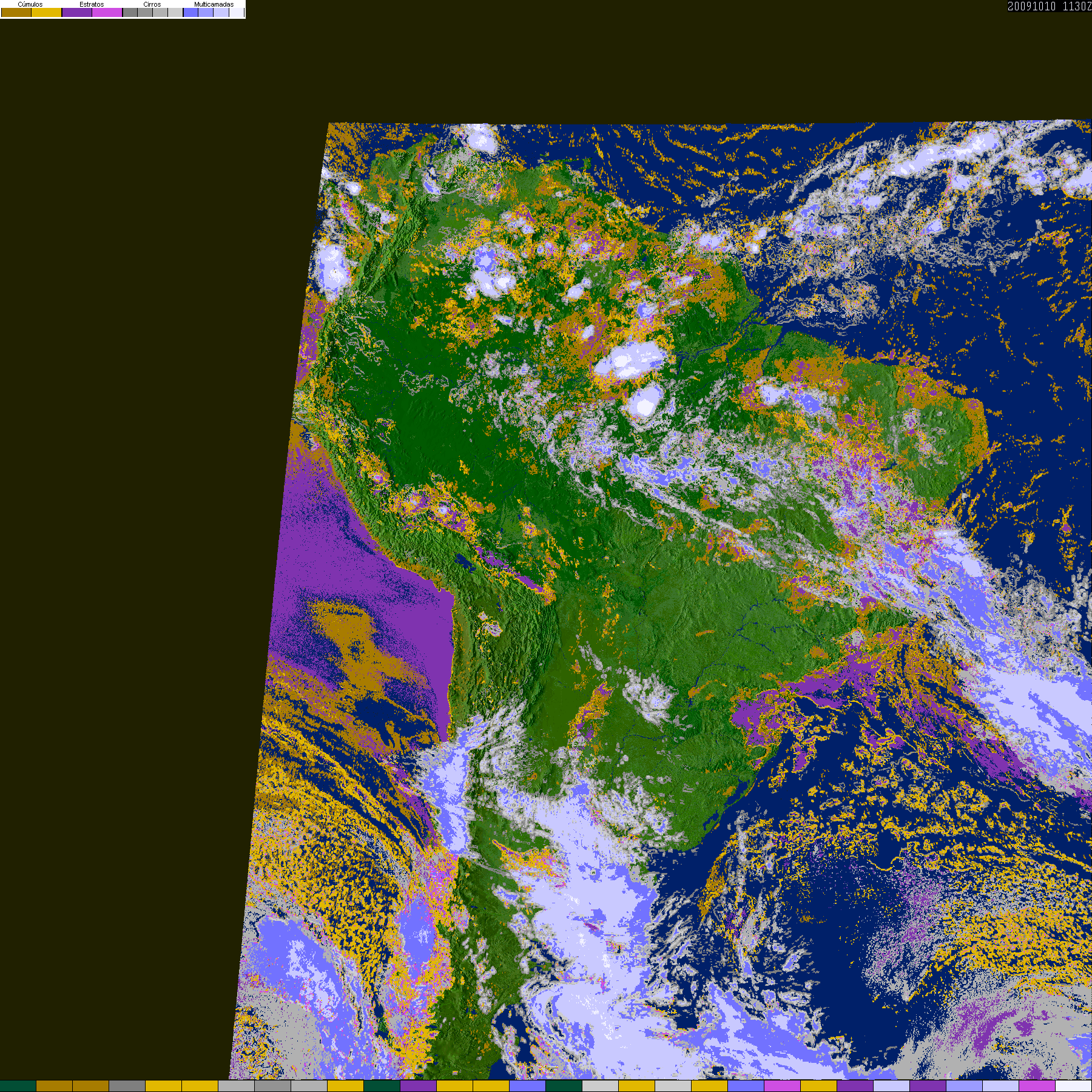The image size is (1092, 1092).
Task: Click the magenta Estratos legend swatch
Action: click(107, 12)
